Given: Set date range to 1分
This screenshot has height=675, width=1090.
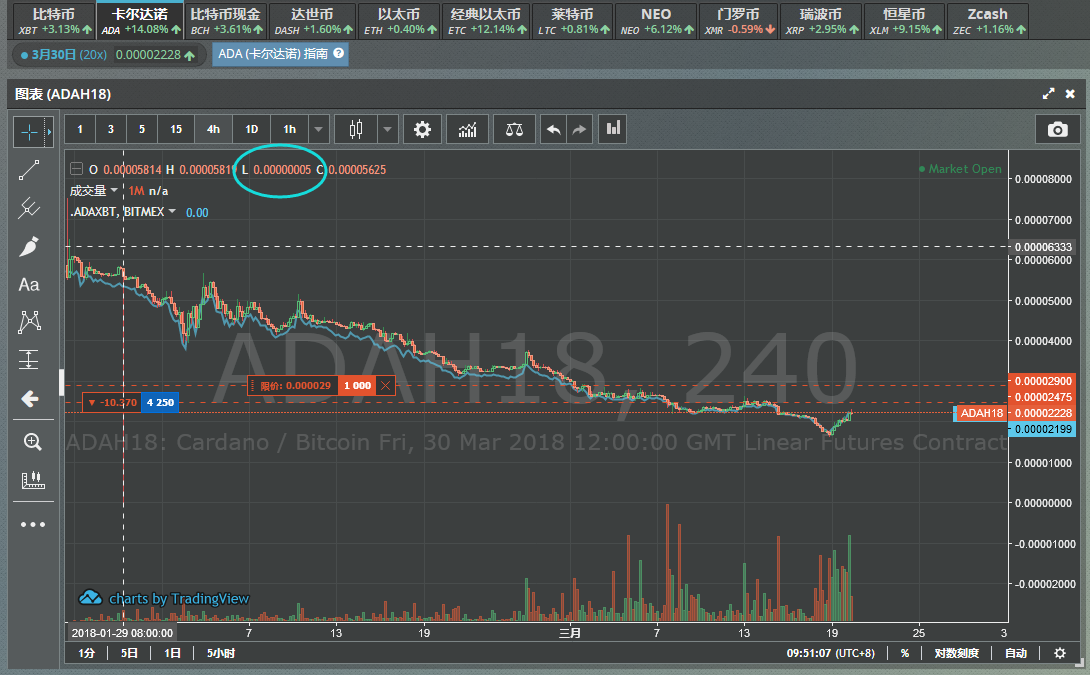Looking at the screenshot, I should coord(86,653).
